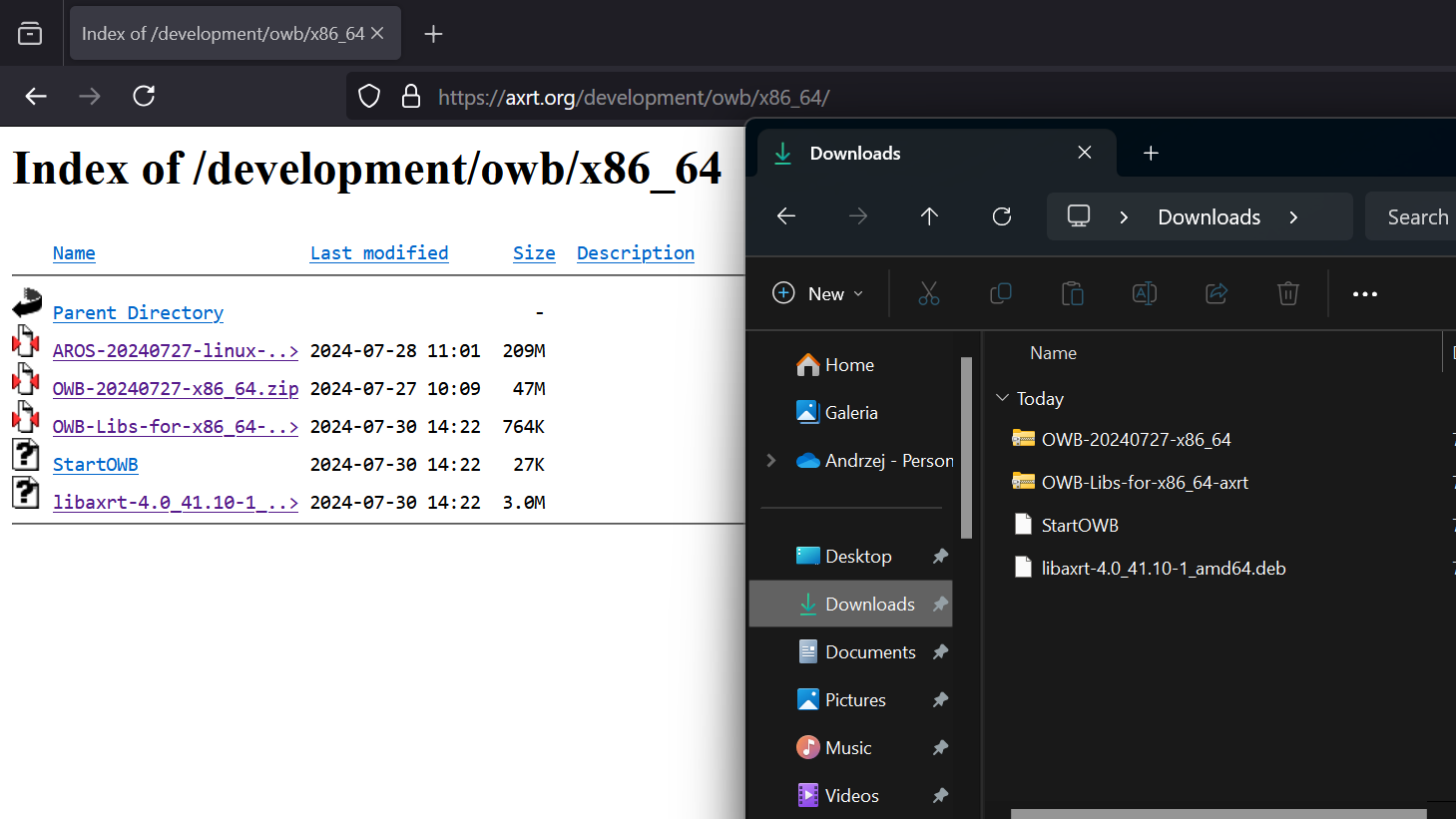This screenshot has height=819, width=1456.
Task: Refresh the Downloads folder view
Action: [1002, 216]
